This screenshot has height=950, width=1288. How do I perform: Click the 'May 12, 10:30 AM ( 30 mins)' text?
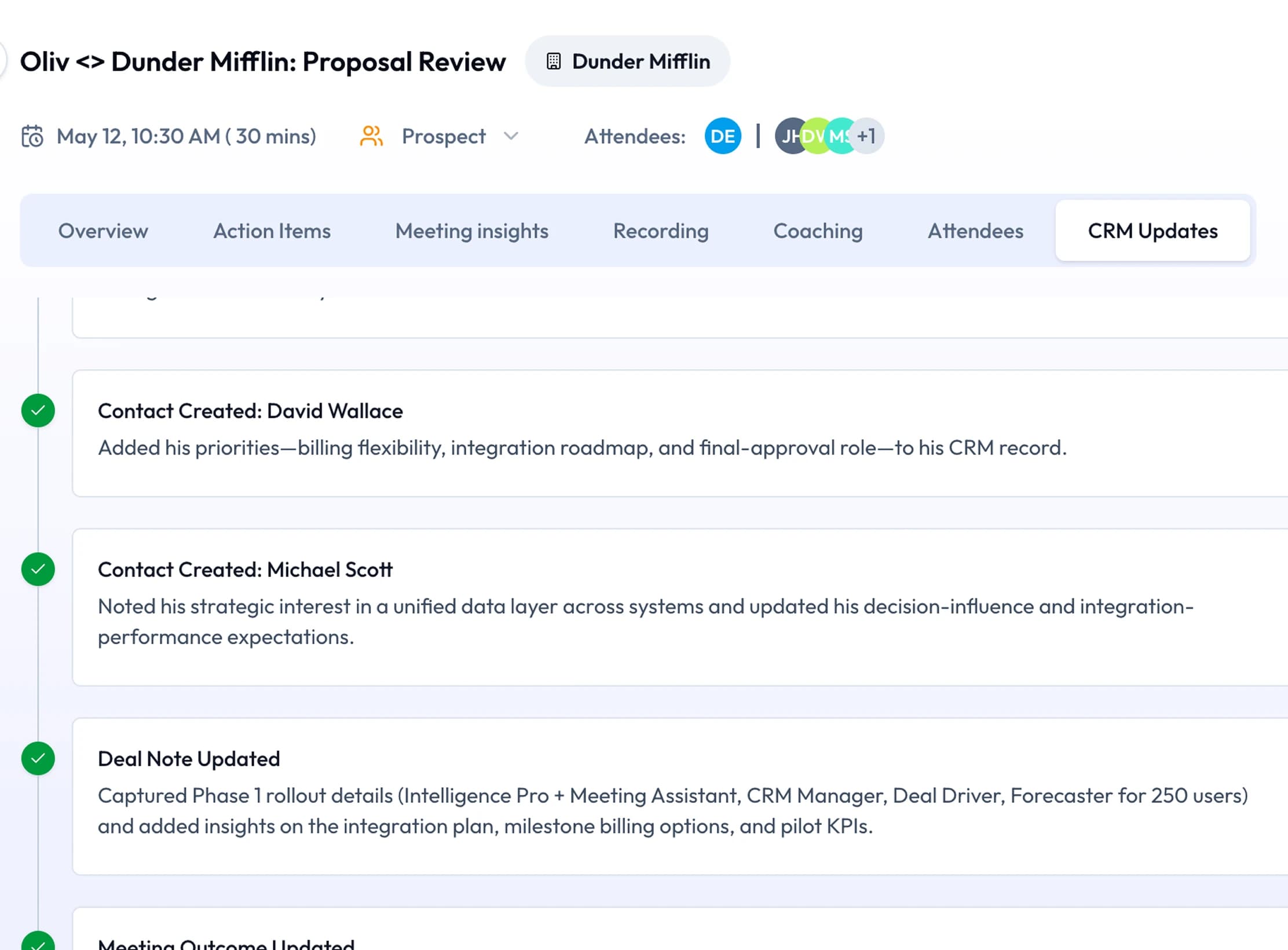[186, 136]
